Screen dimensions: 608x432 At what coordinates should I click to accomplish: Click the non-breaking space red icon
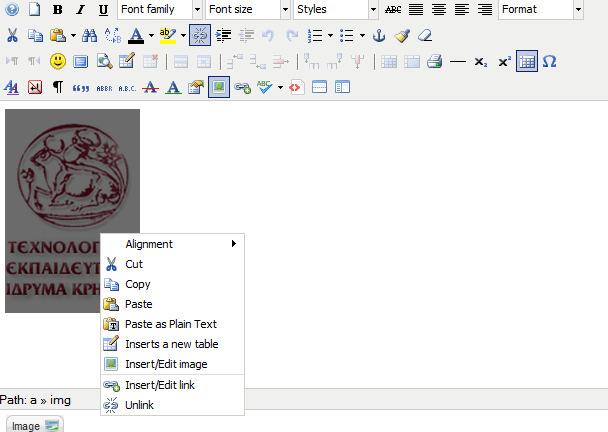tap(35, 87)
